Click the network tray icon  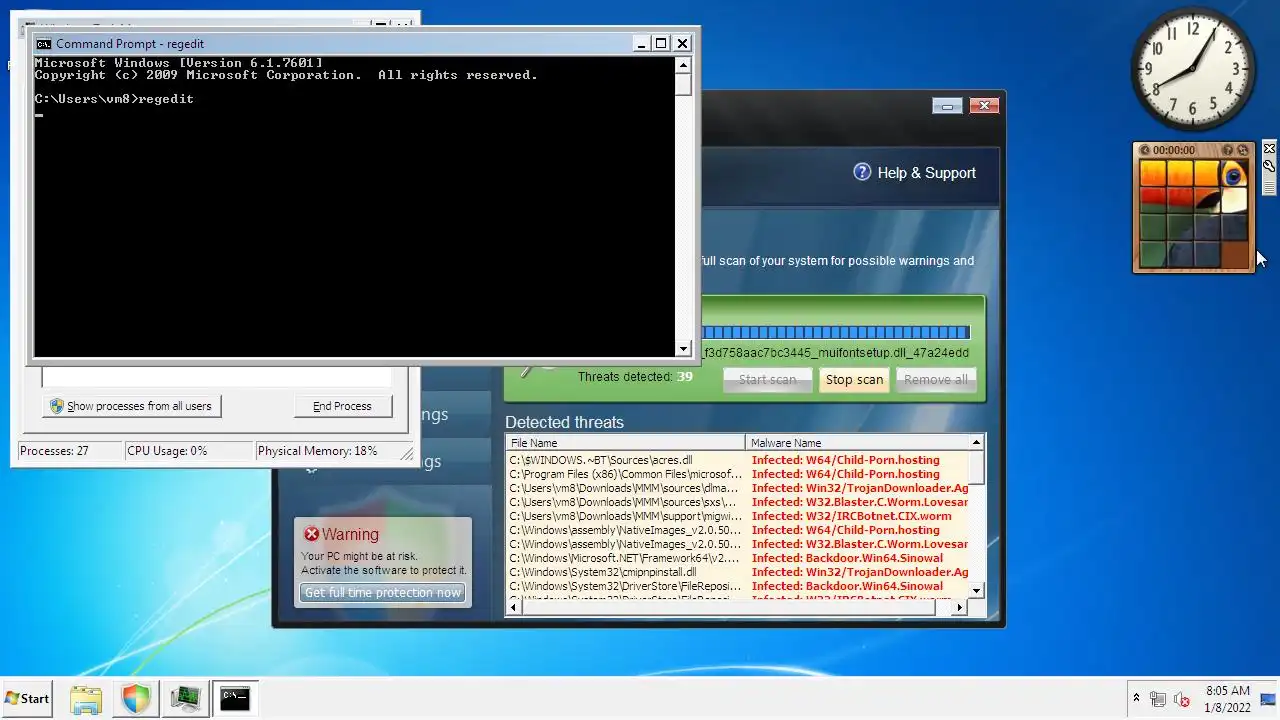[x=1158, y=699]
